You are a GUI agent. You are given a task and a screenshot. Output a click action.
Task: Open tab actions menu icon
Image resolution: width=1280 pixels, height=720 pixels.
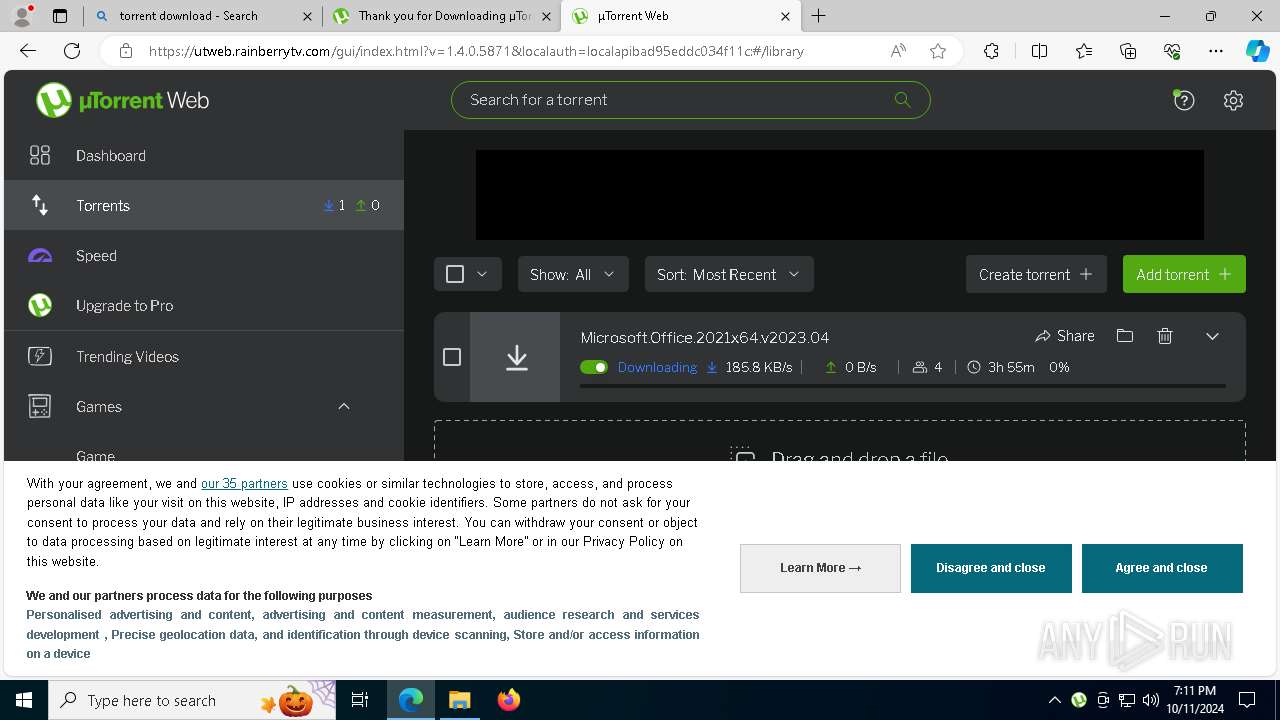(60, 16)
